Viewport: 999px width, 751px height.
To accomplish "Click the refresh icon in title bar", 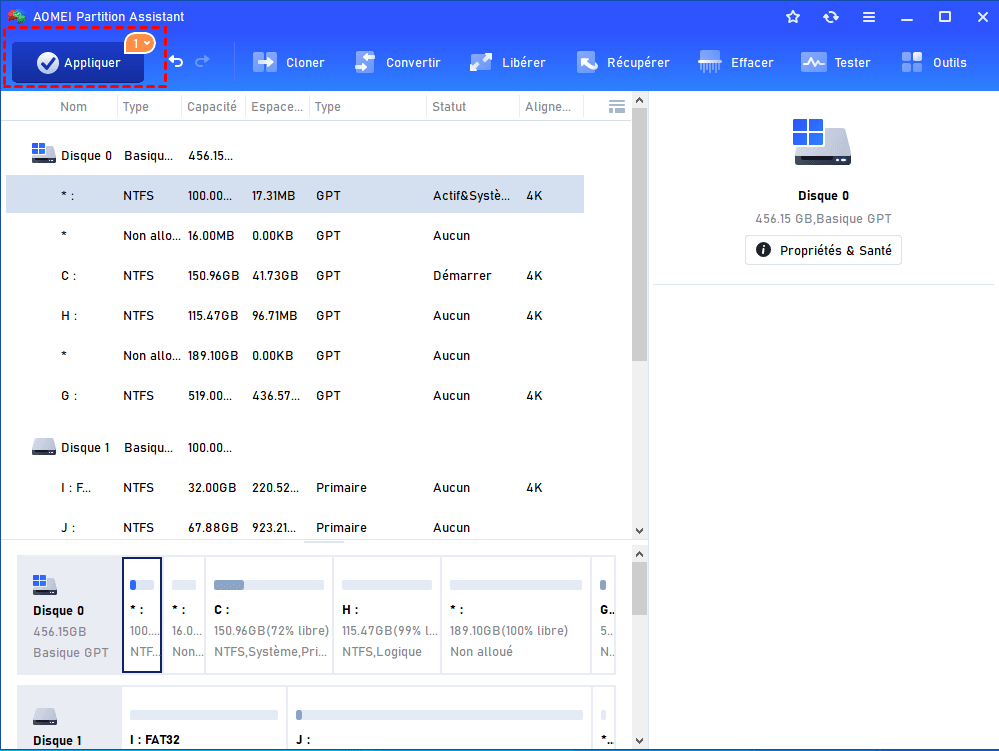I will (x=831, y=17).
